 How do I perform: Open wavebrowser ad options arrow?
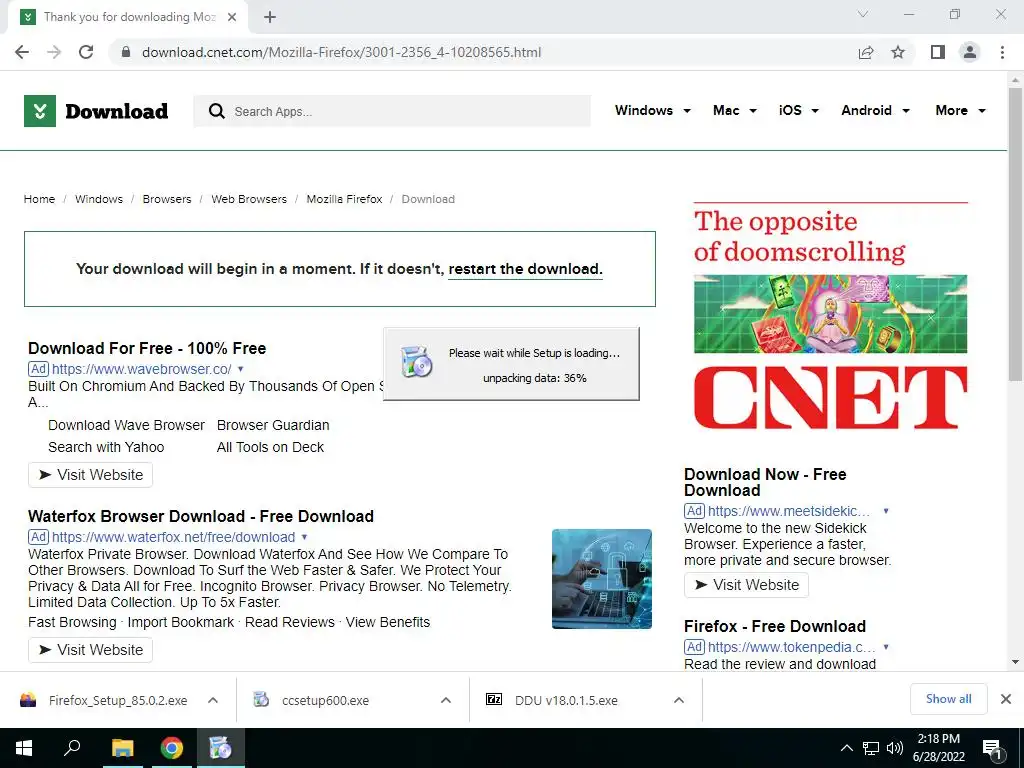[240, 369]
